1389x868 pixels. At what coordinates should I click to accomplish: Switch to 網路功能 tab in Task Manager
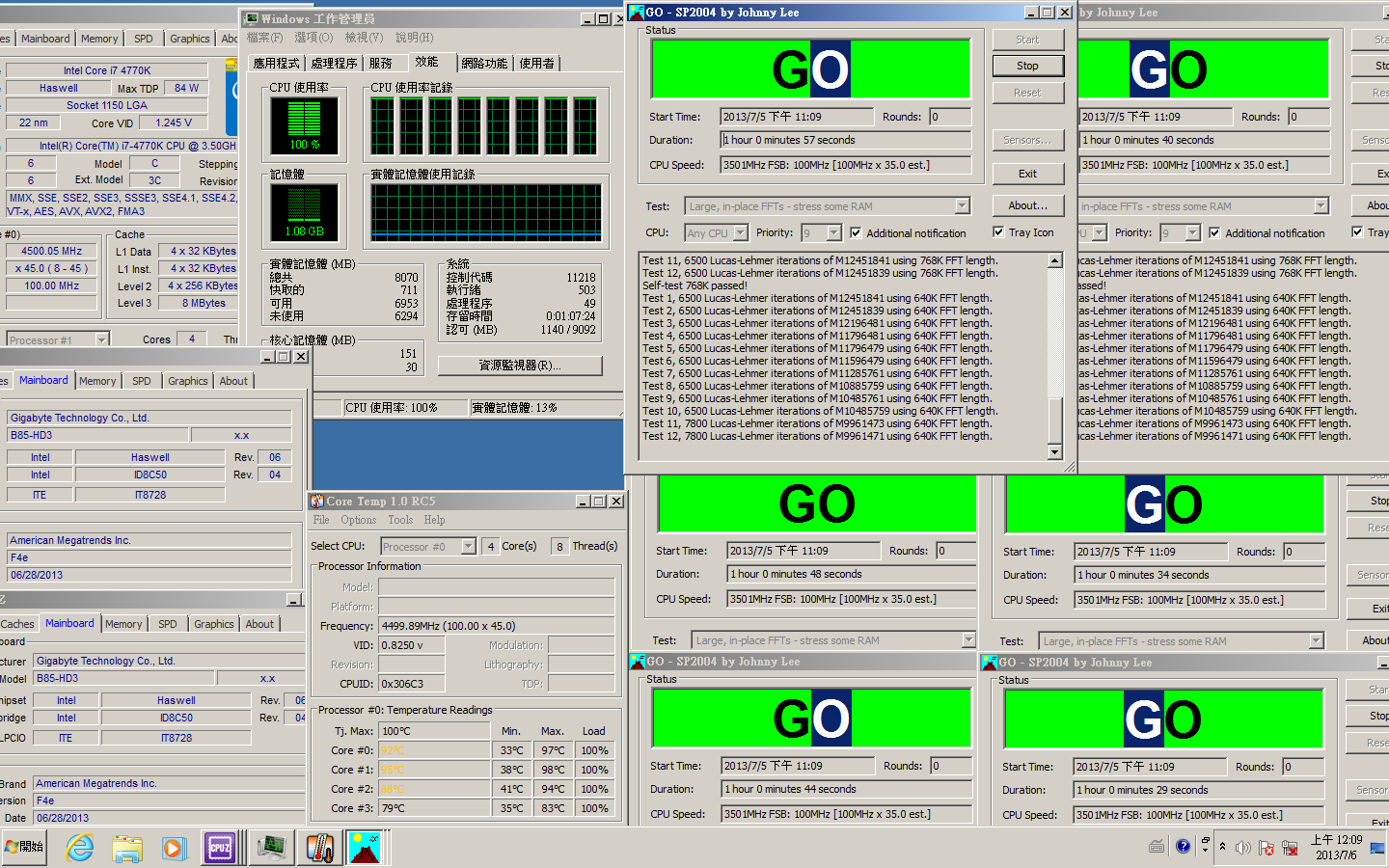pos(484,64)
